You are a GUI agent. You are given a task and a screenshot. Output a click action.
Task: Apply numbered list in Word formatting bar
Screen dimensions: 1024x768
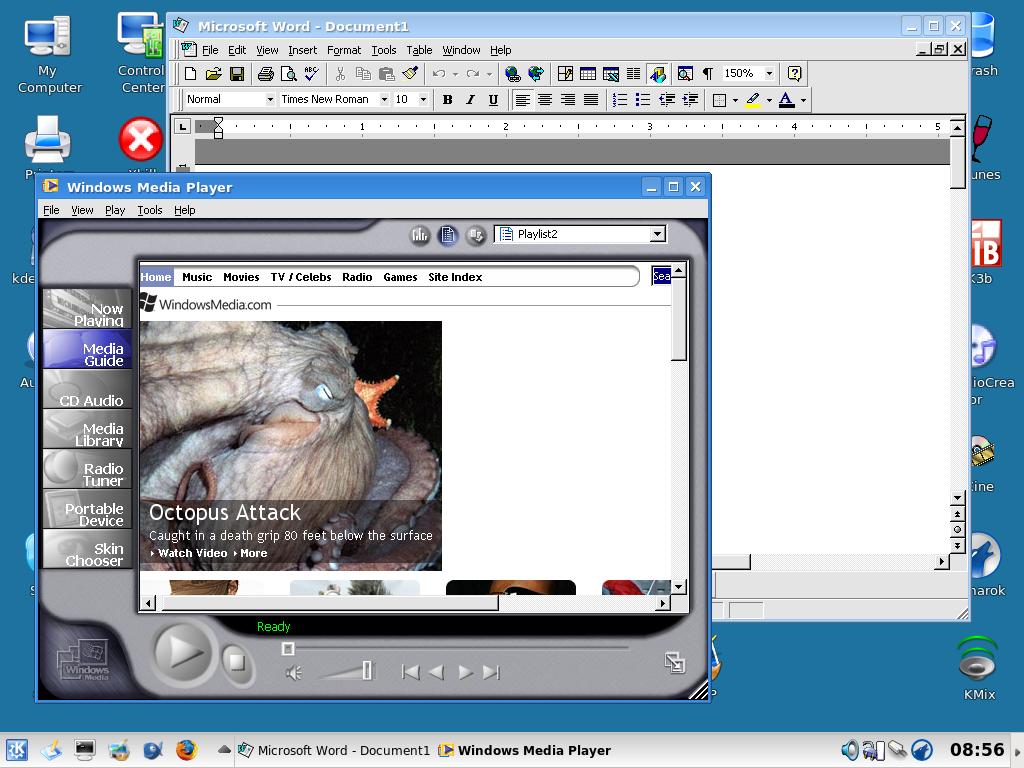tap(620, 99)
